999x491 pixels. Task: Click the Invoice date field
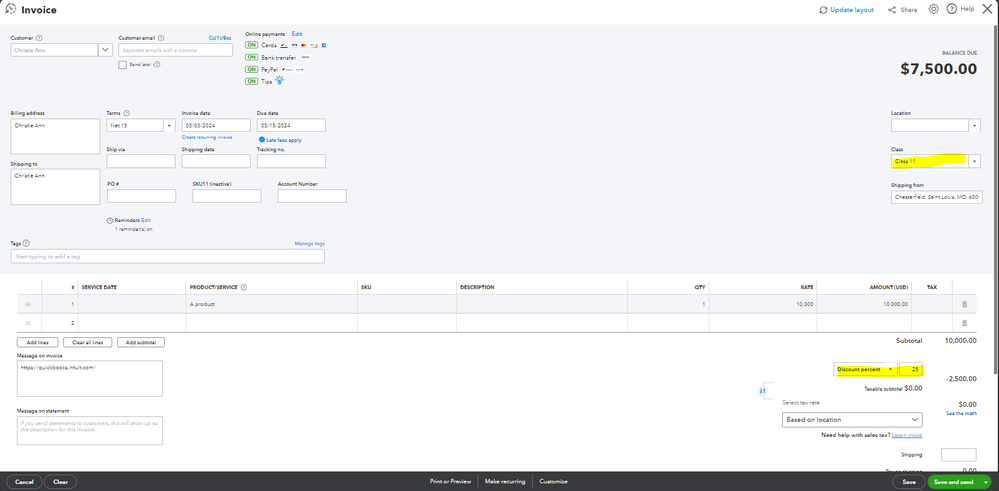pos(216,125)
